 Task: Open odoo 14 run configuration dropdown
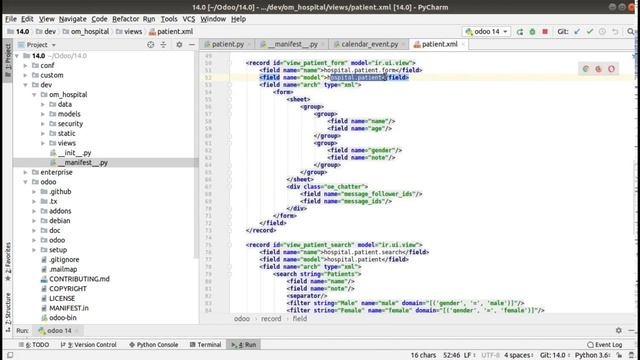tap(487, 31)
